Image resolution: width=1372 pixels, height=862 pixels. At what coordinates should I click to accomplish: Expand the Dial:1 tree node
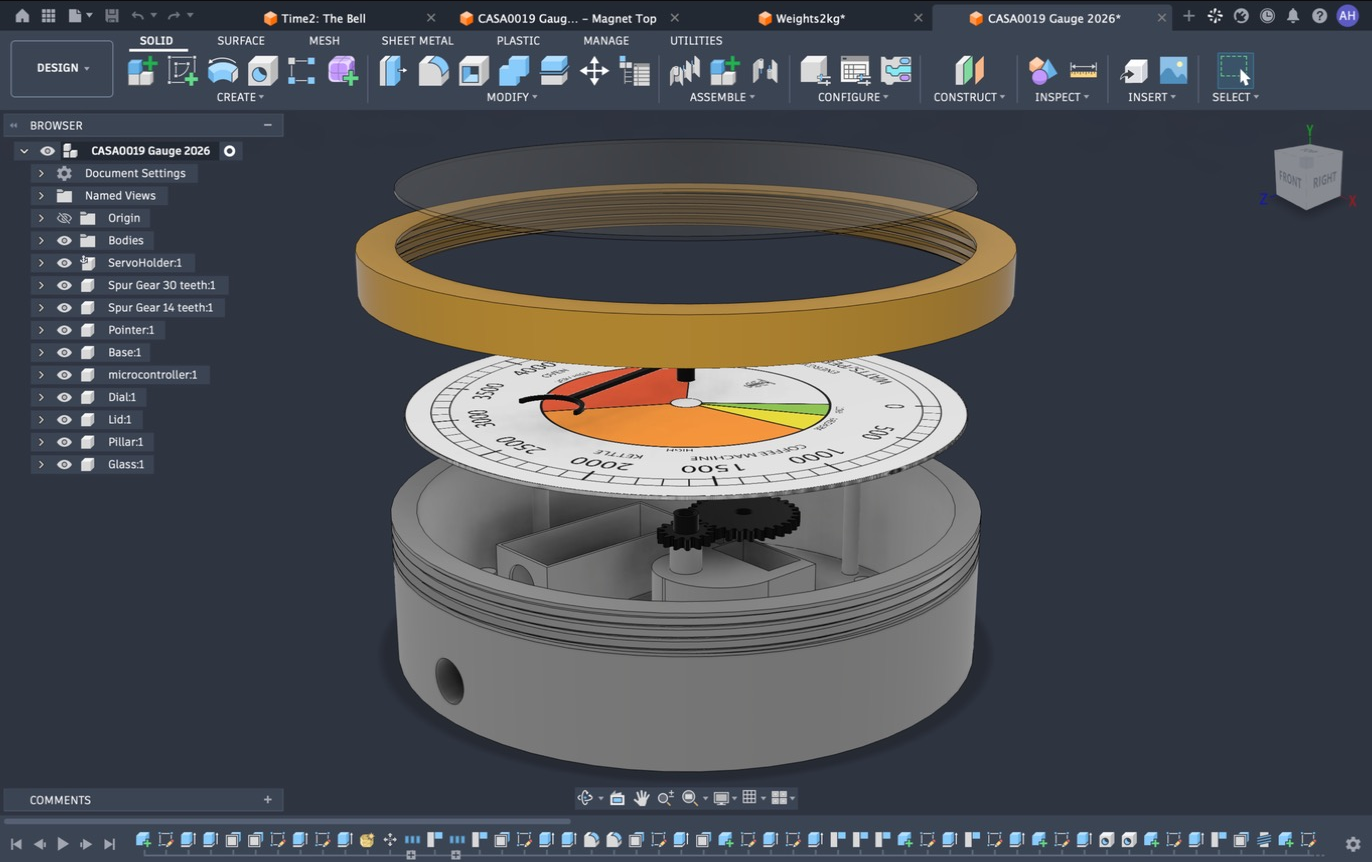tap(41, 397)
